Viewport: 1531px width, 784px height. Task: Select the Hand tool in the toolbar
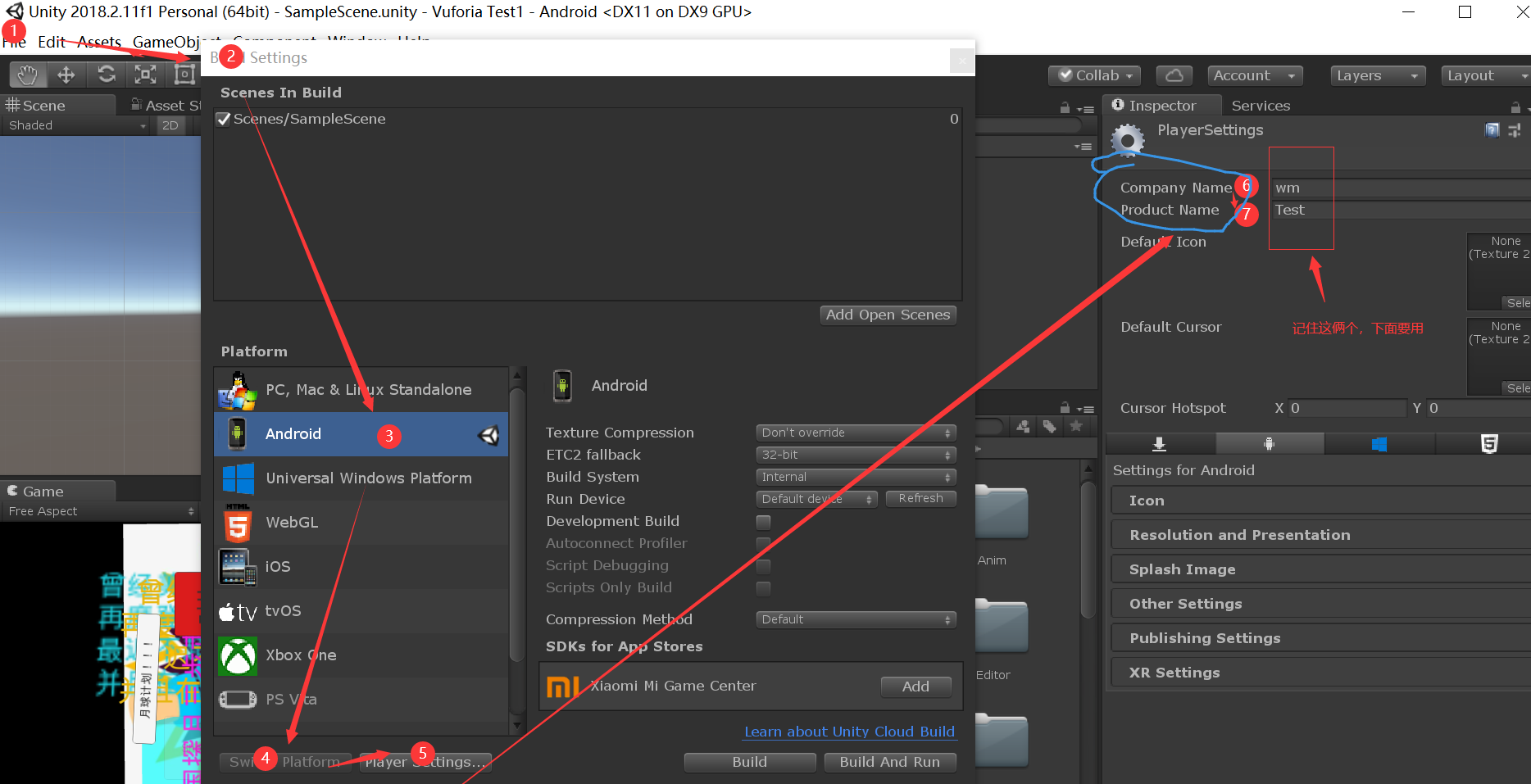coord(27,74)
